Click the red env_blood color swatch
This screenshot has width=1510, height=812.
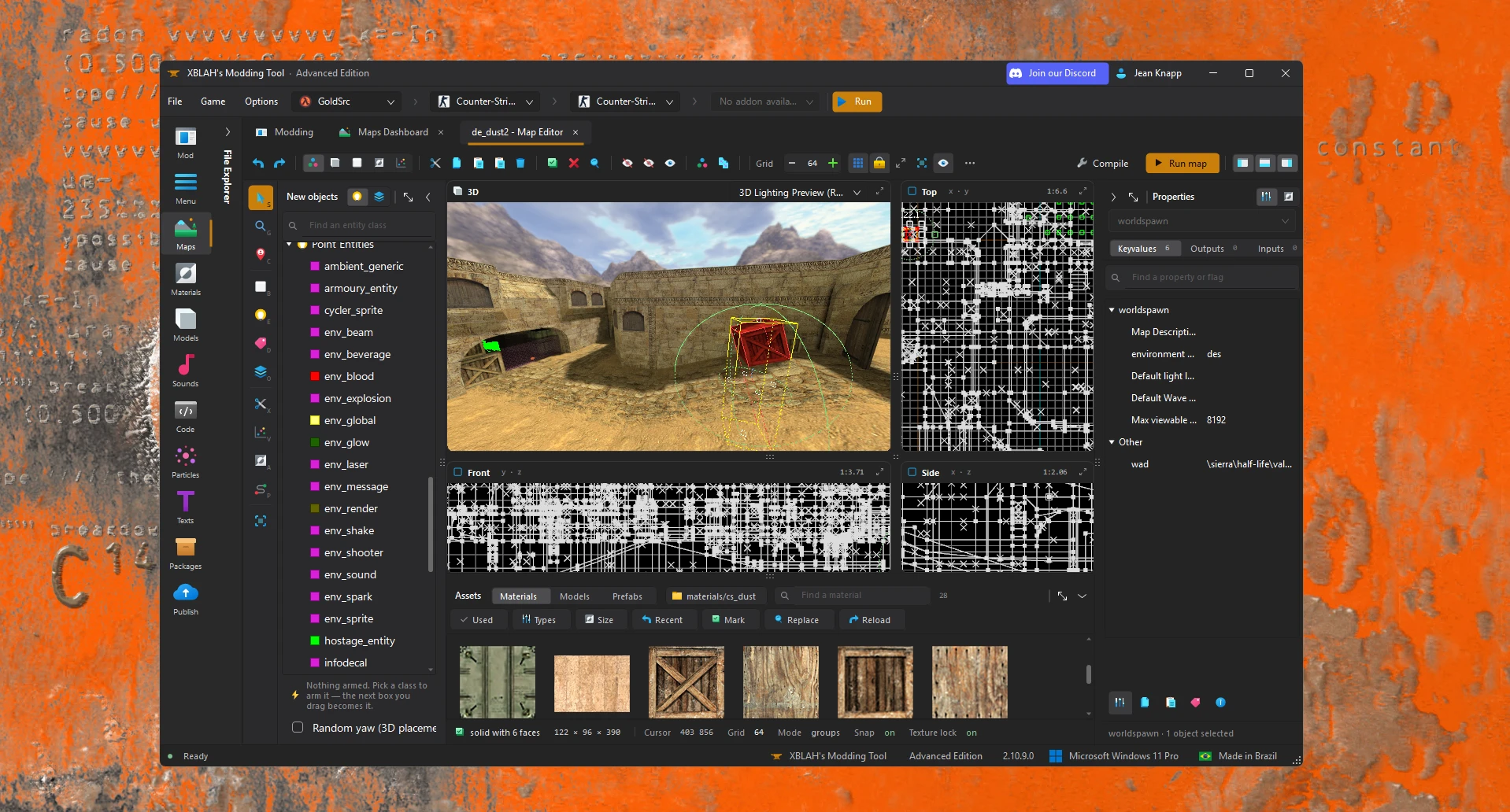[315, 376]
